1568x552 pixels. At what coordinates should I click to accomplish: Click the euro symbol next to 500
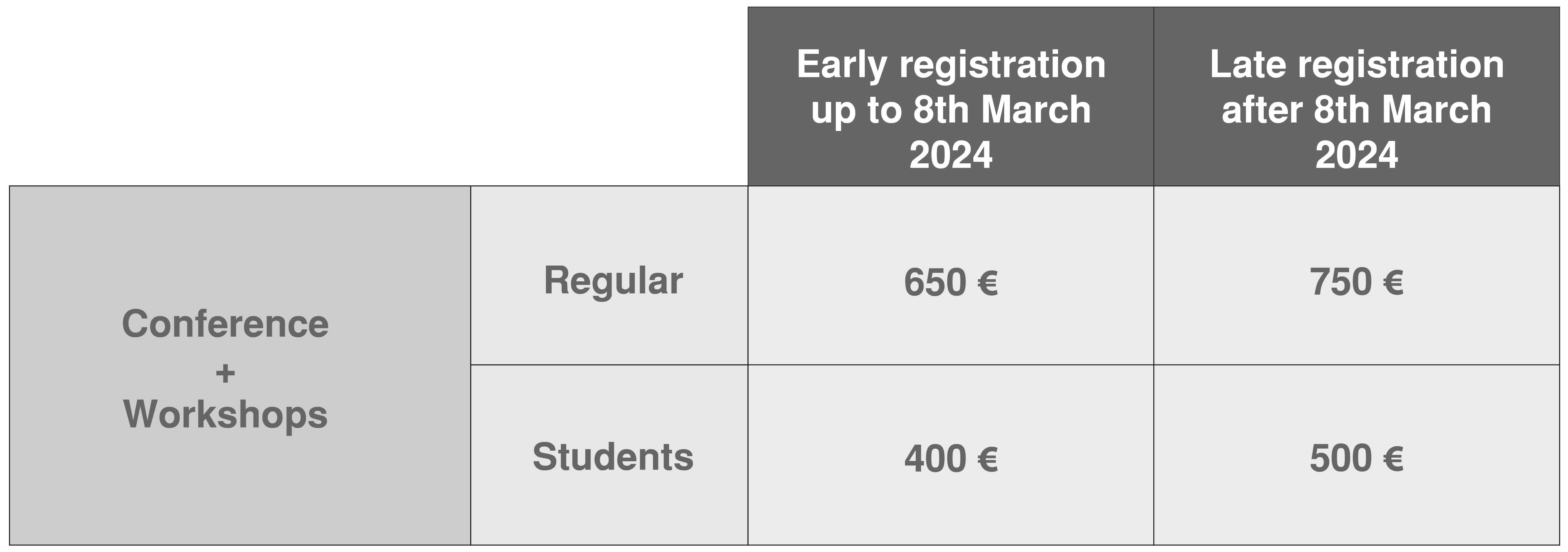coord(1393,459)
